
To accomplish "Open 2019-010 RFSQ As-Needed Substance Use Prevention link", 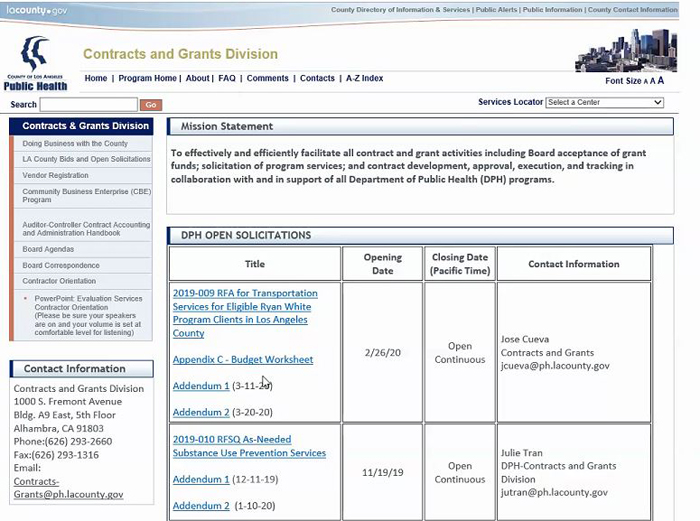I will pyautogui.click(x=249, y=446).
